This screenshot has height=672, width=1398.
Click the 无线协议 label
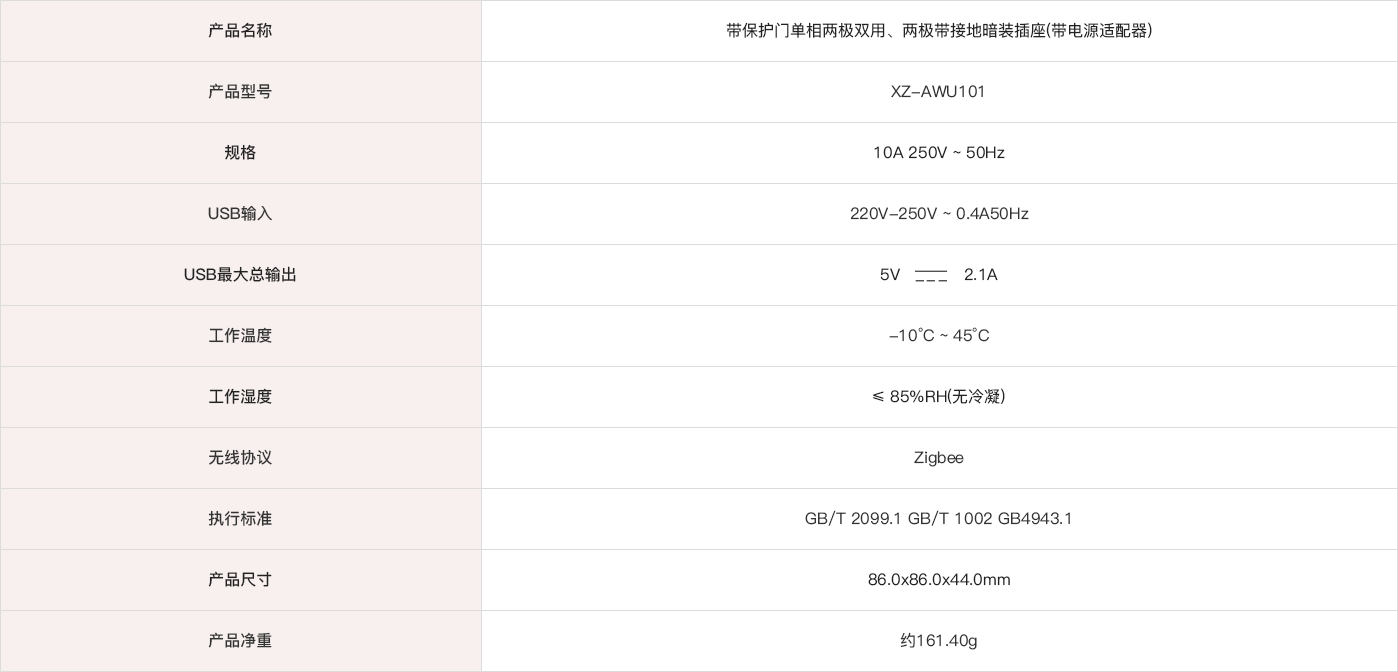(x=240, y=458)
